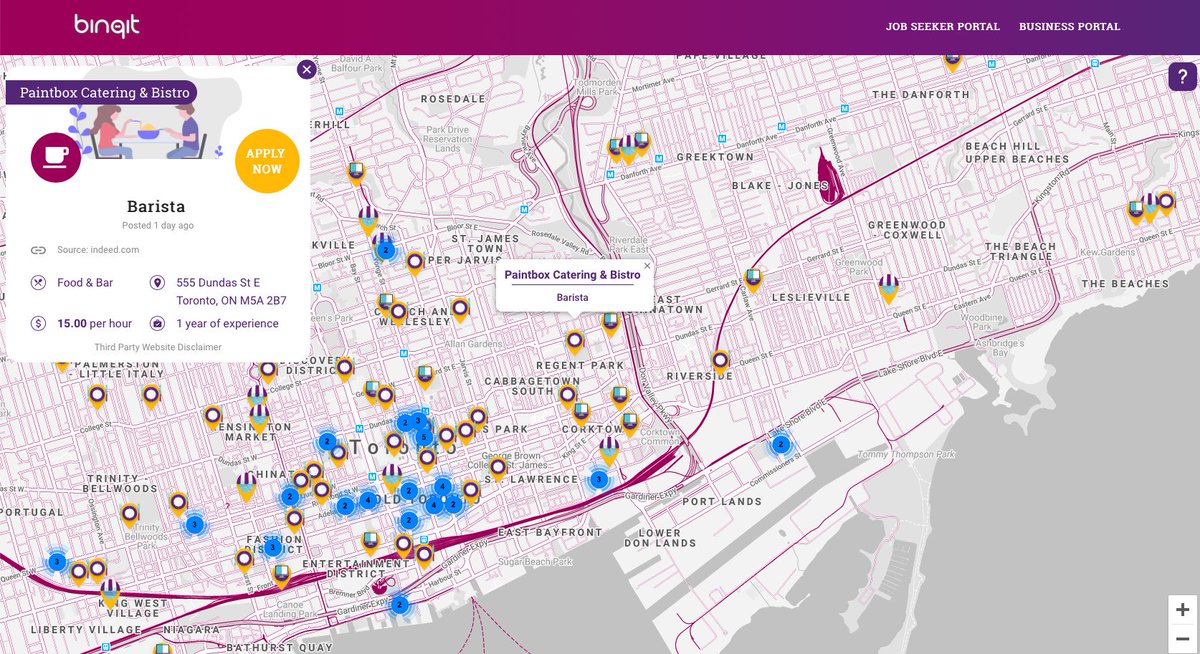Click the Source: indeed.com link
Screen dimensions: 1200x654
click(x=98, y=250)
